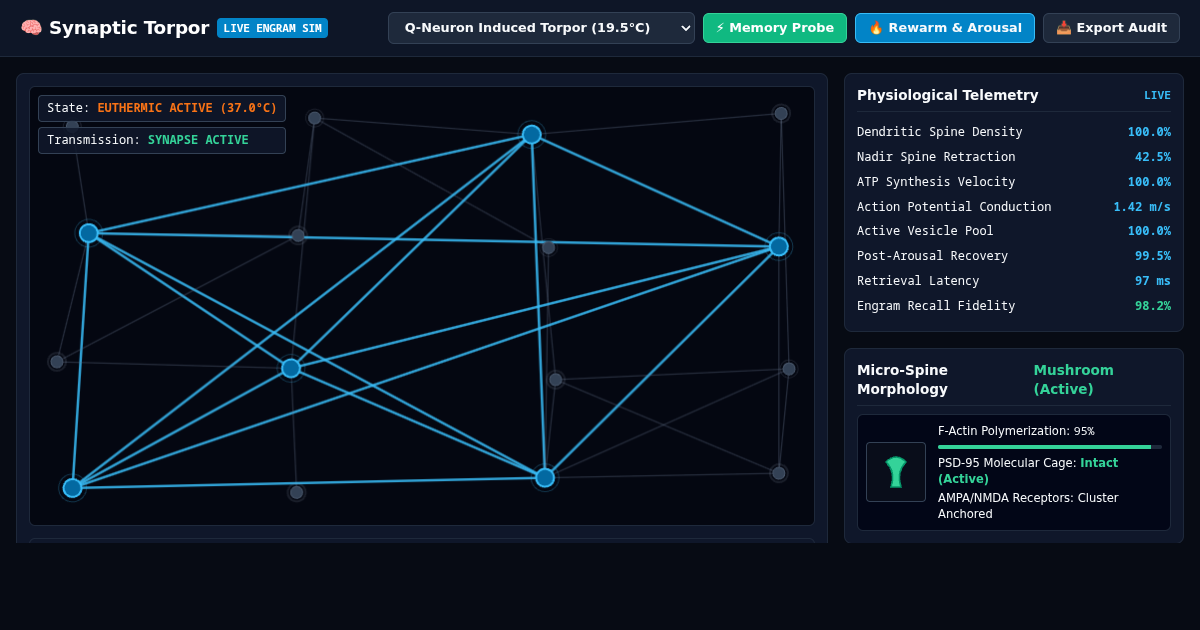1200x630 pixels.
Task: Click the Nadir Spine Retraction value 42.5%
Action: pos(1153,157)
